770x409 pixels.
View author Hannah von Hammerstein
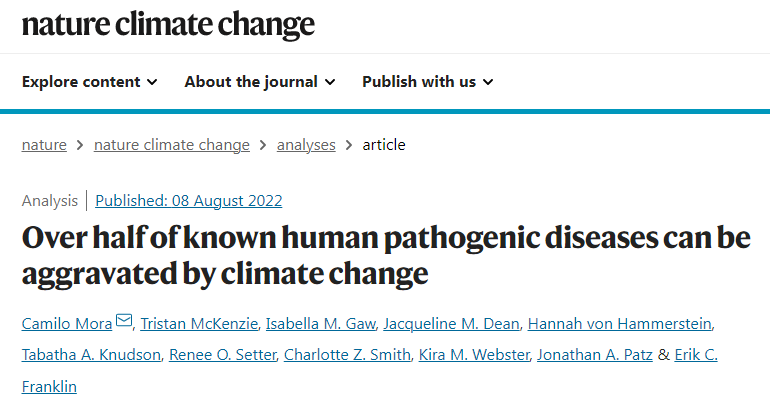(620, 324)
